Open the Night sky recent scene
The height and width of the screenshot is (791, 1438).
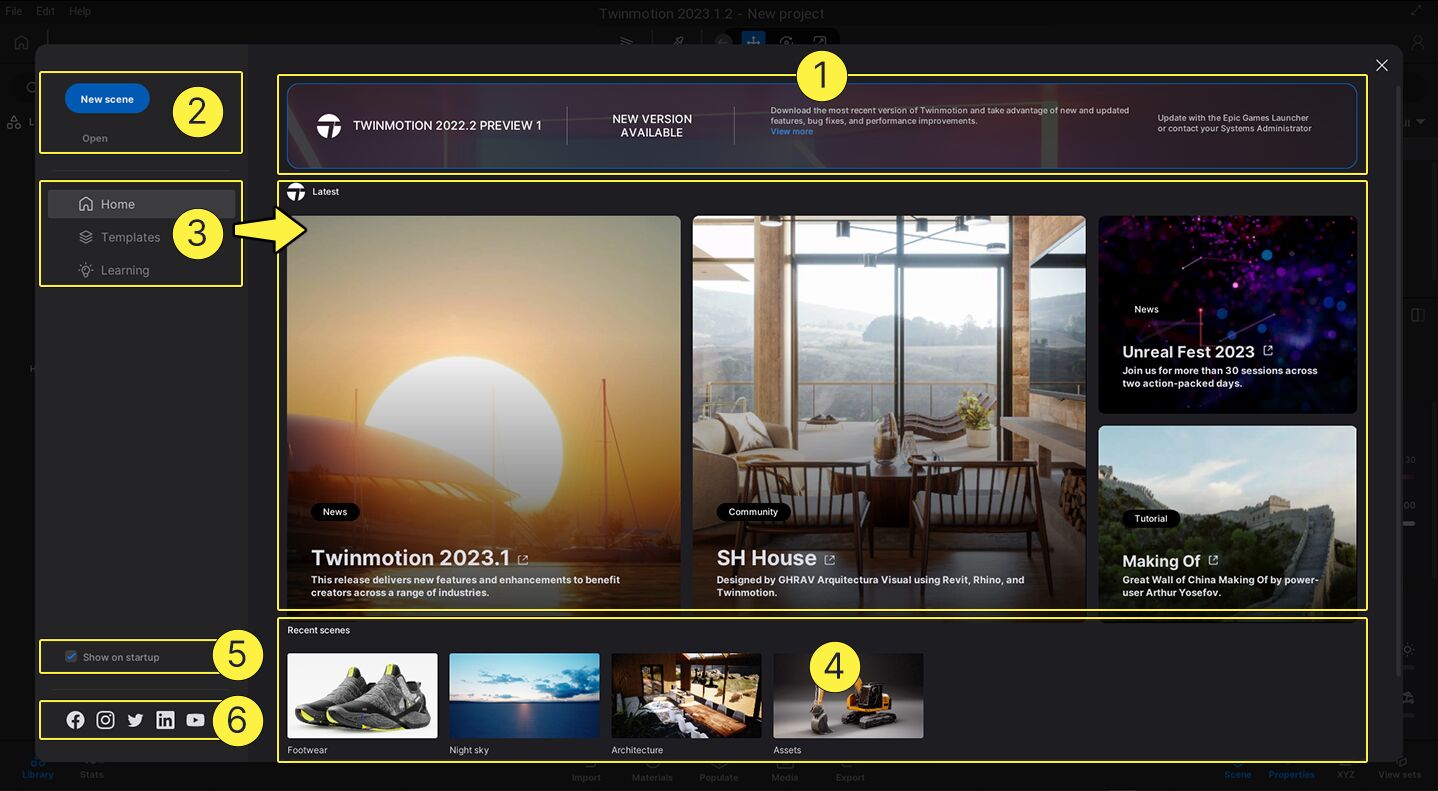pos(524,696)
